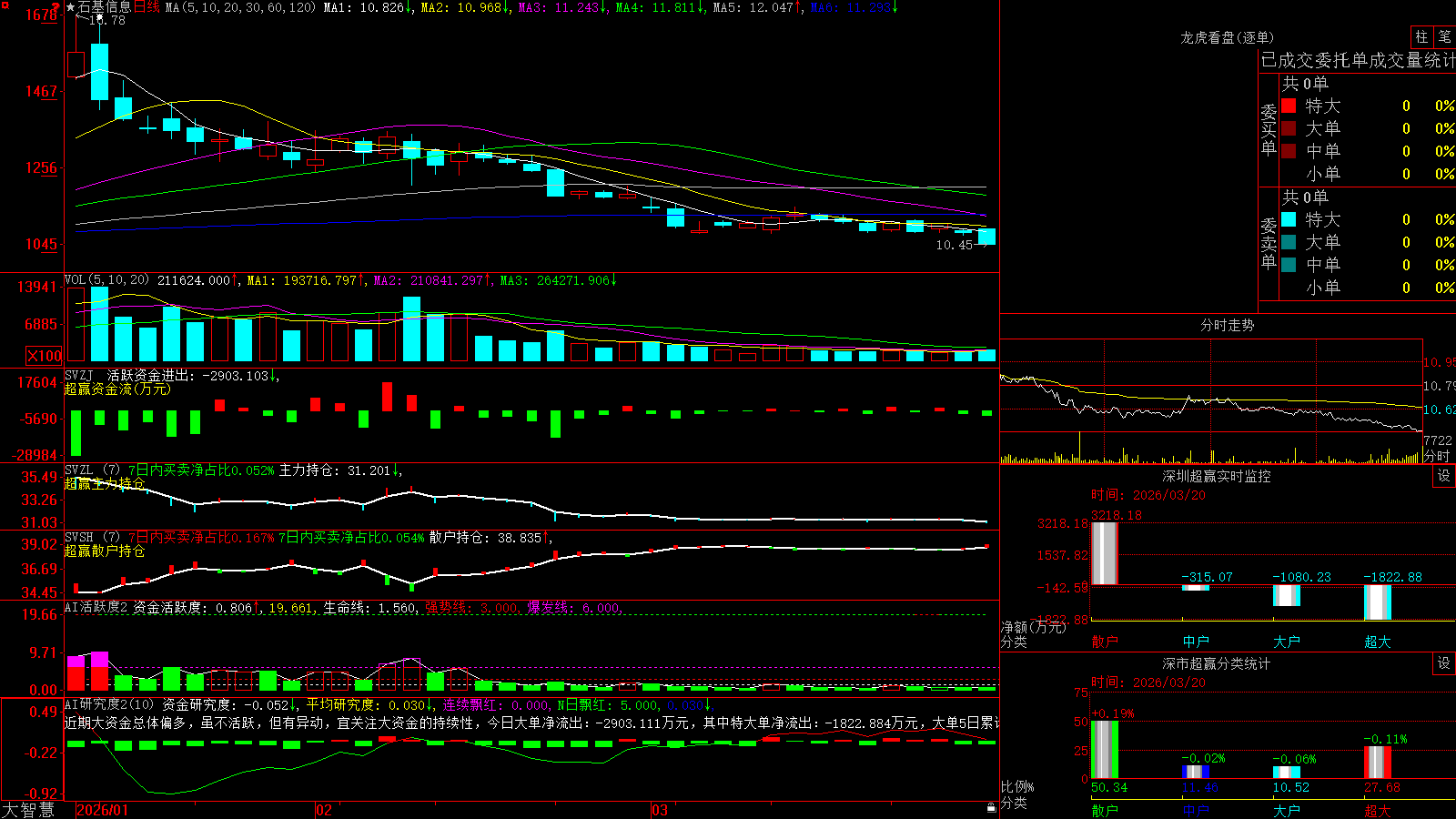Switch 龙虎看盘 to 柱 bar mode

pyautogui.click(x=1421, y=36)
